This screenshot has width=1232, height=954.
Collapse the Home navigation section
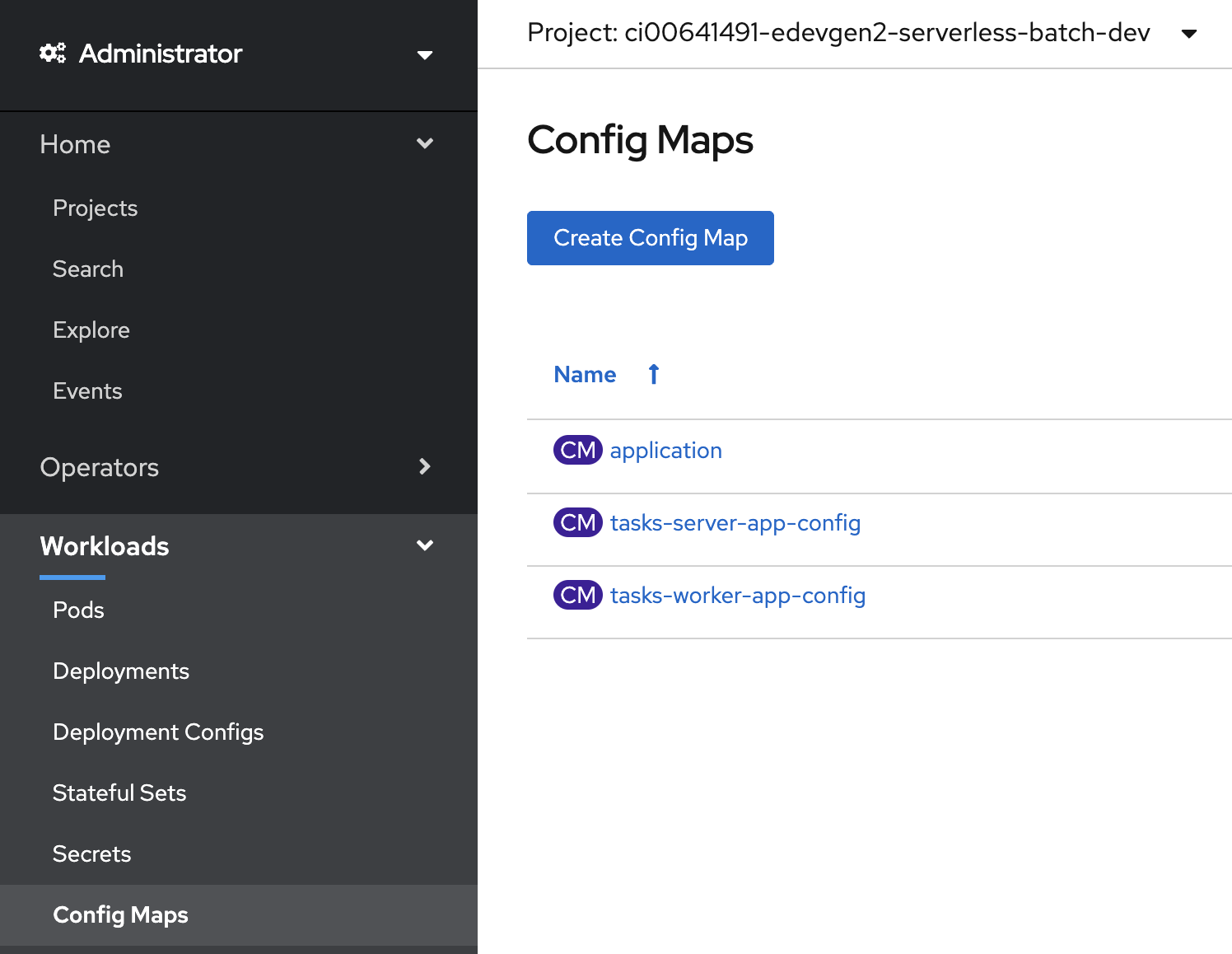click(x=424, y=143)
